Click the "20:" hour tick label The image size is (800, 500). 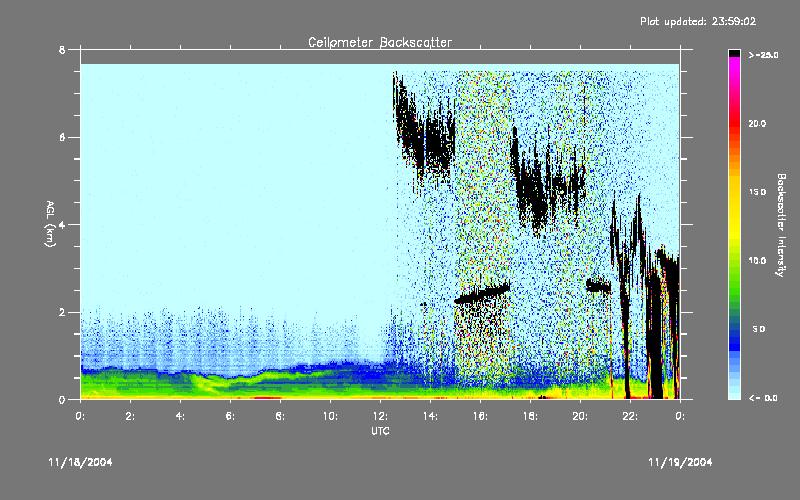coord(580,416)
